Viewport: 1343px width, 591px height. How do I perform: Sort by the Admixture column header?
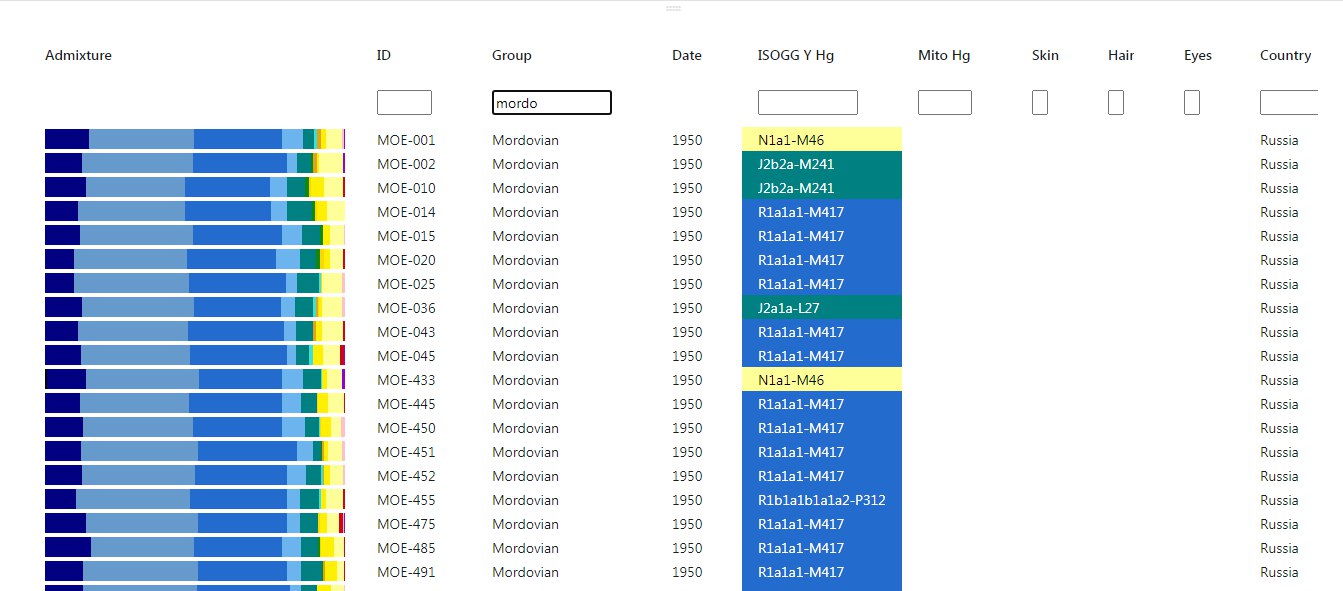tap(78, 56)
